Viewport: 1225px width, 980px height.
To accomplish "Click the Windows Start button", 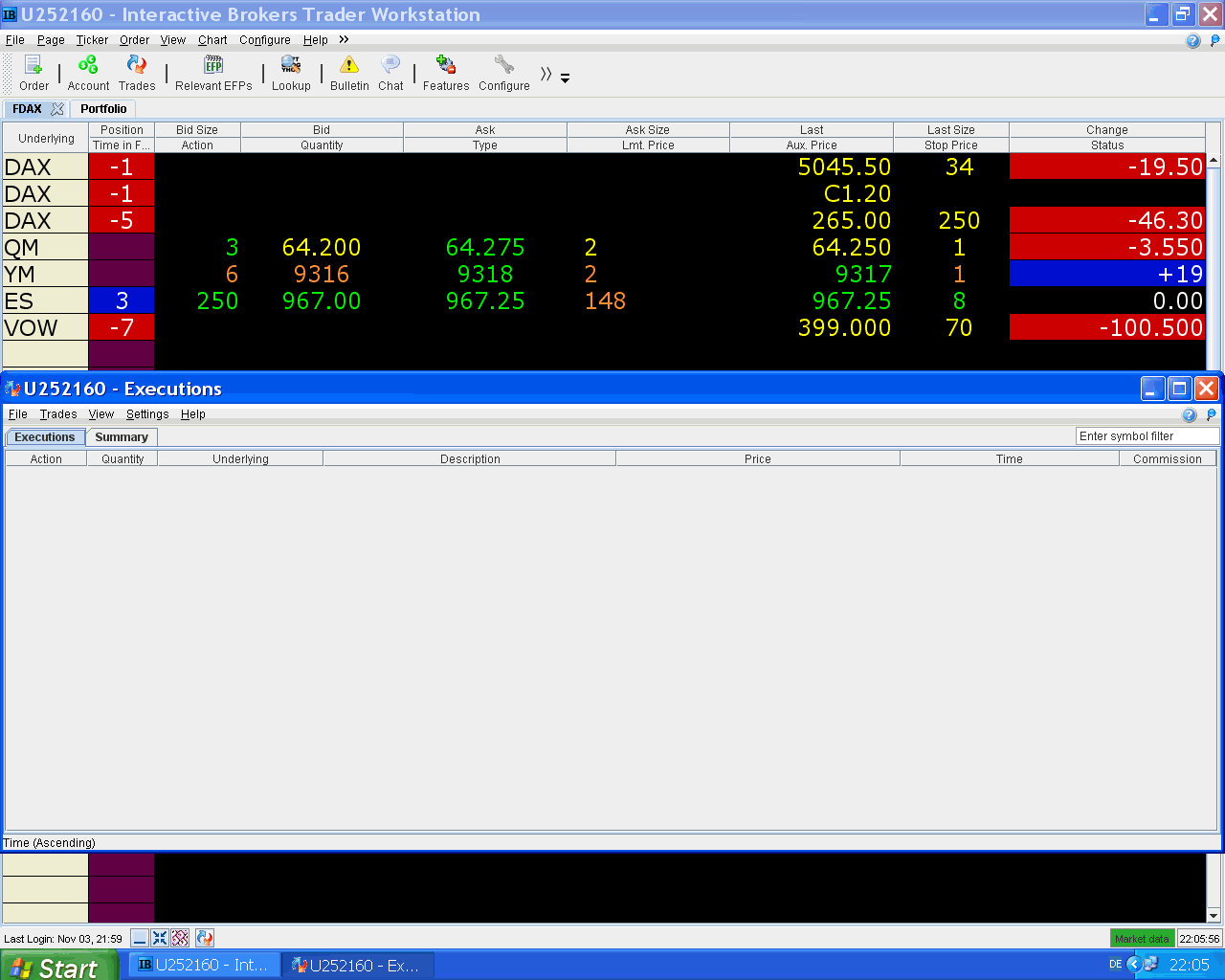I will pos(58,966).
